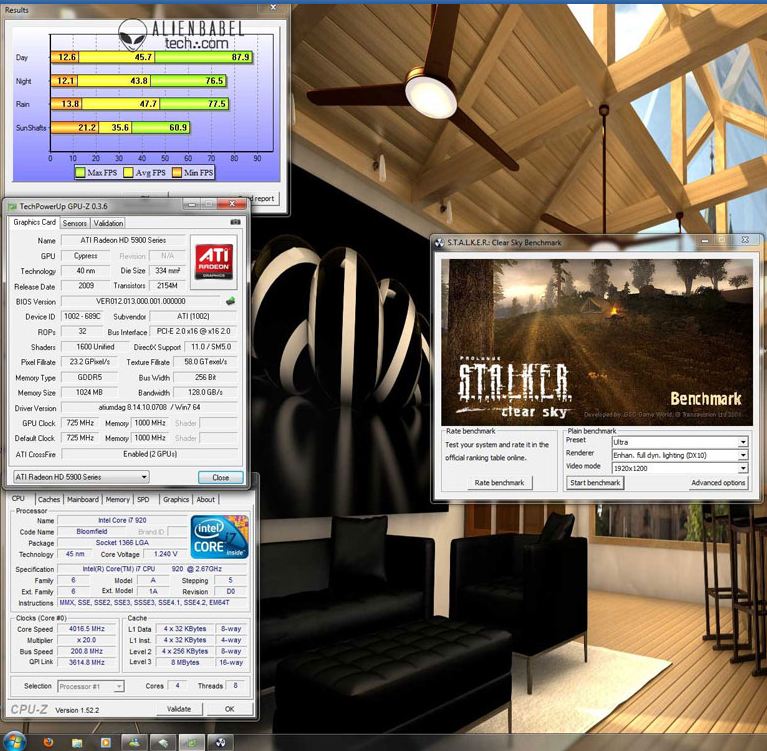The image size is (767, 751).
Task: Open Windows Explorer from the taskbar
Action: (77, 743)
